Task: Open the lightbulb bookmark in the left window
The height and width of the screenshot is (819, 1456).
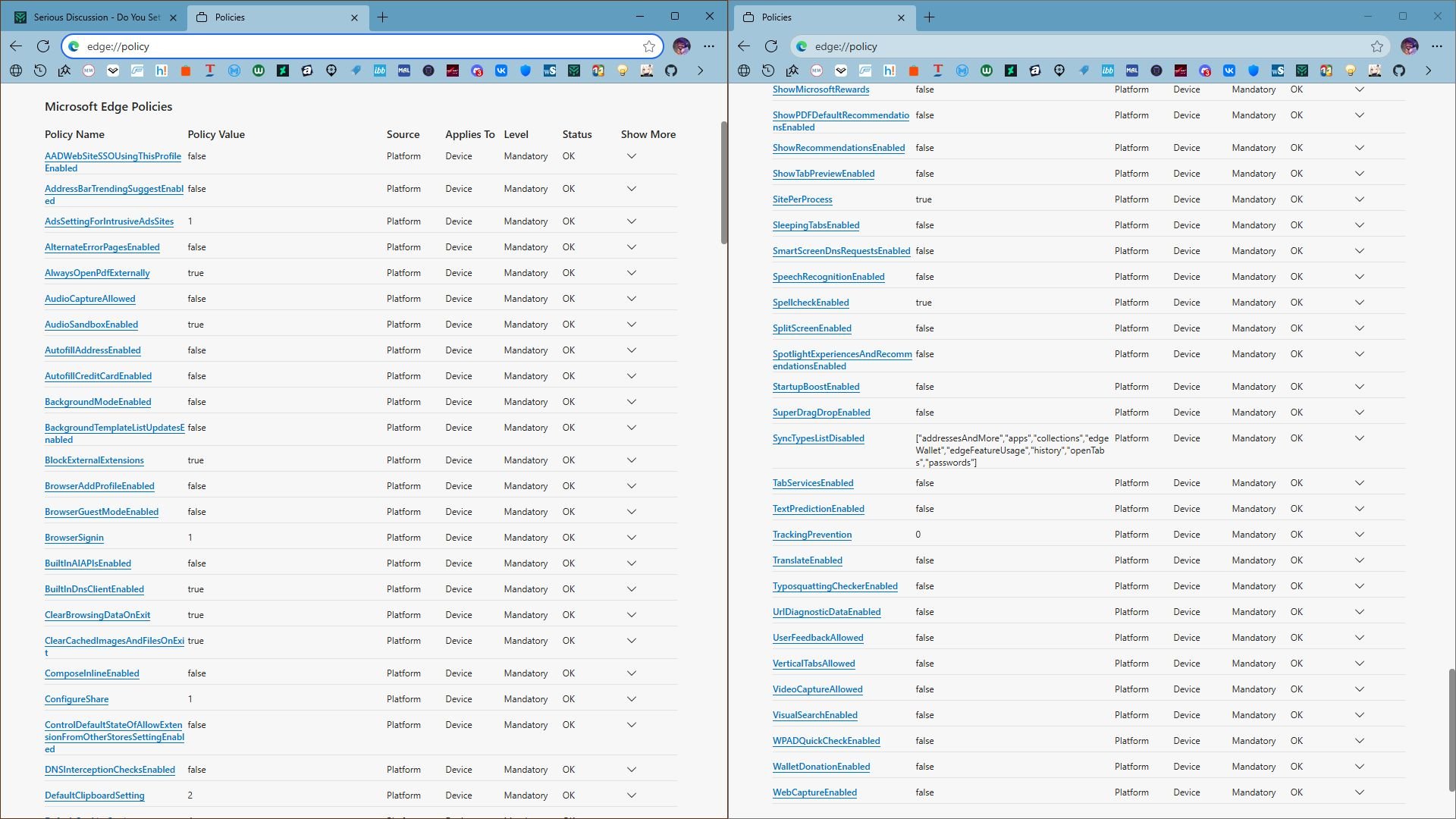Action: (623, 71)
